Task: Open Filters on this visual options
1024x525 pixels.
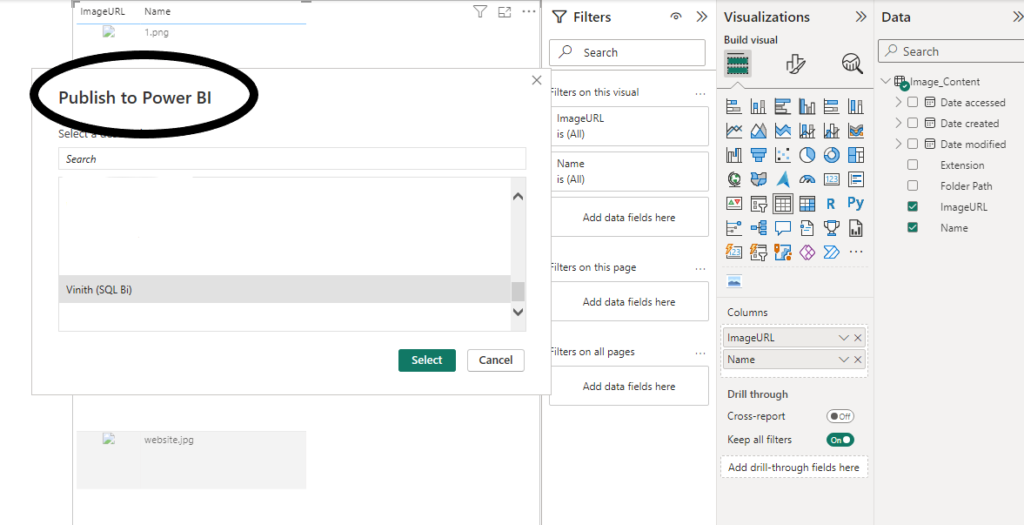Action: (x=701, y=93)
